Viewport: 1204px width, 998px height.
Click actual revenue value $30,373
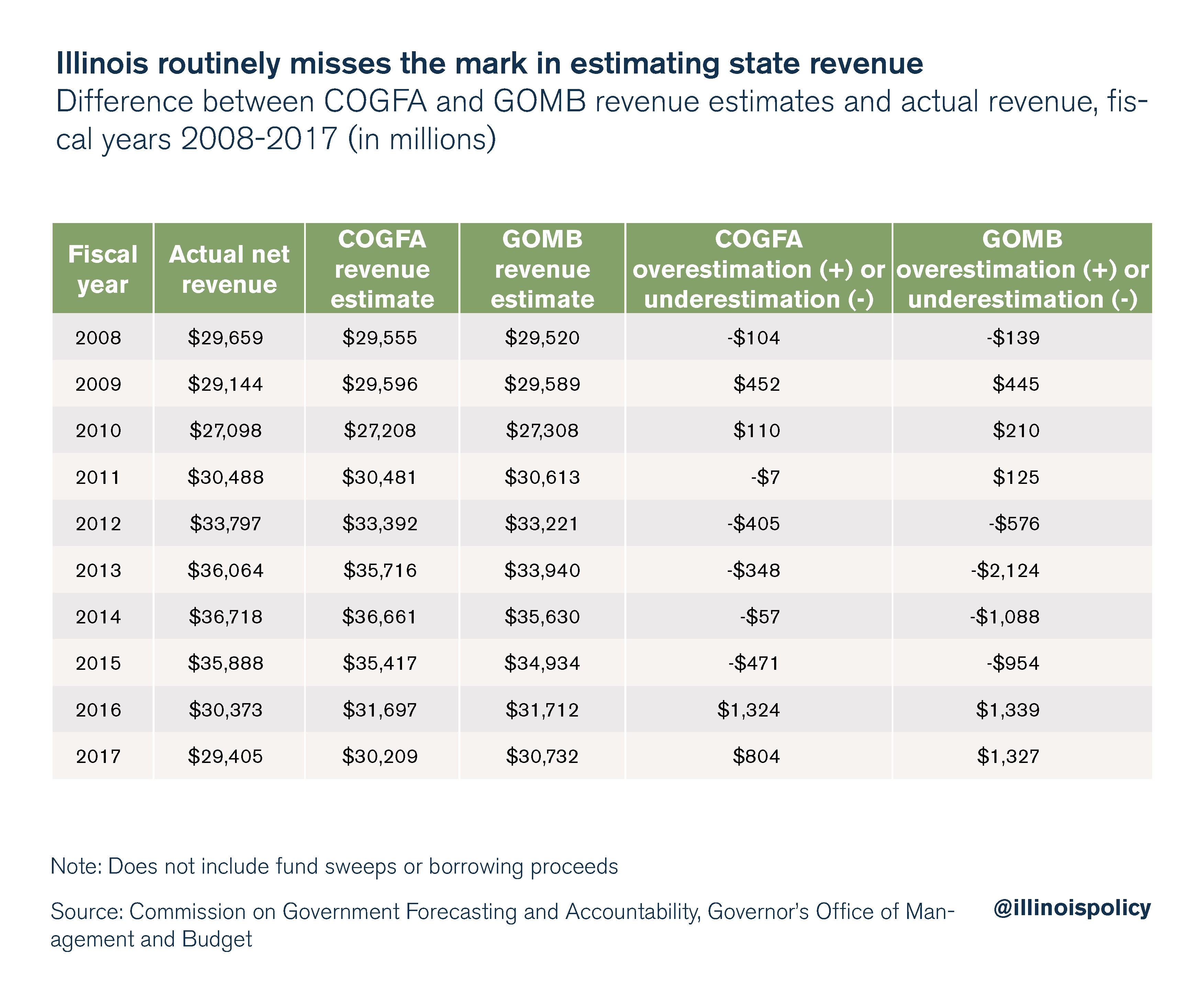point(225,710)
